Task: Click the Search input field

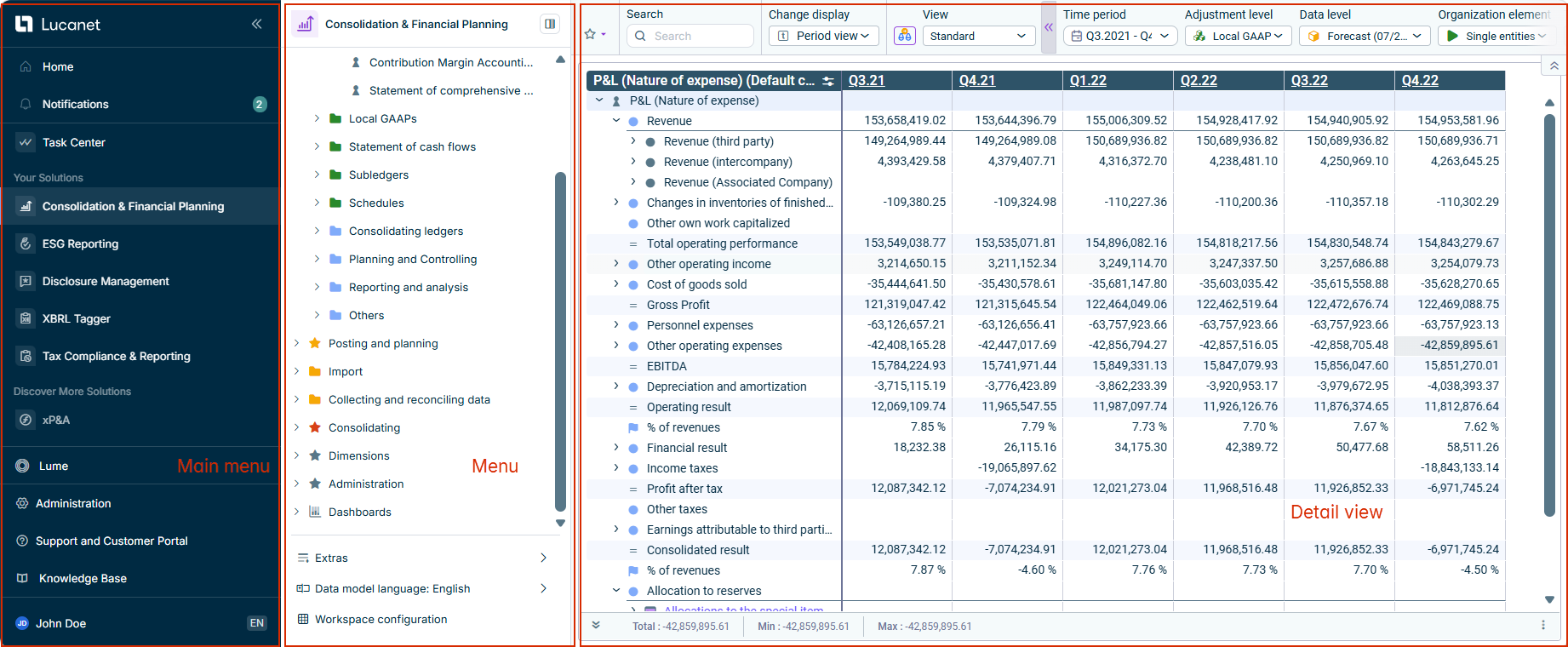Action: pos(690,36)
